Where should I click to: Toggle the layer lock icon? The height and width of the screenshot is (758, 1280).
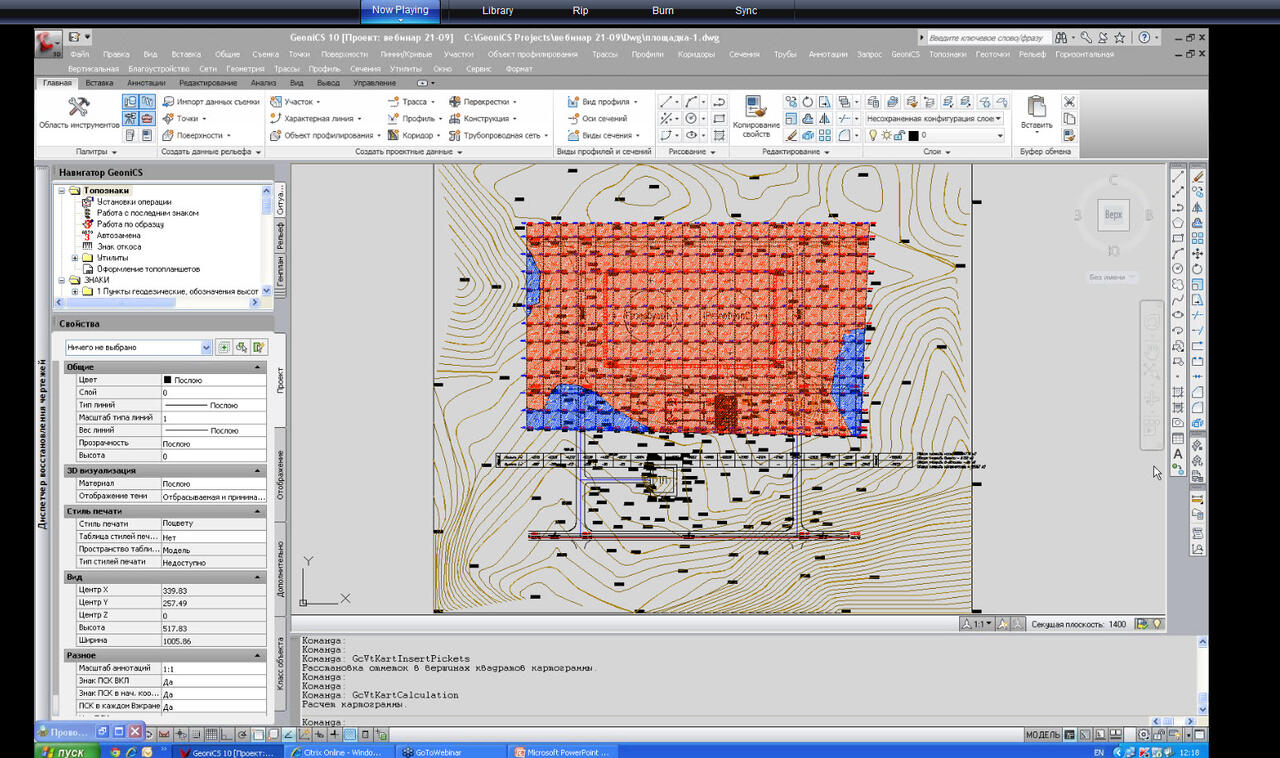899,135
